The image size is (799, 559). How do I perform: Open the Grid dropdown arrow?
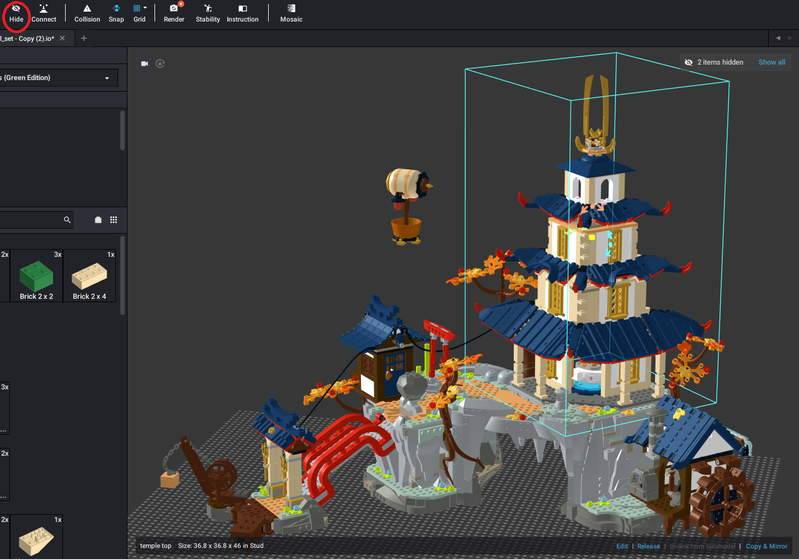click(x=145, y=8)
